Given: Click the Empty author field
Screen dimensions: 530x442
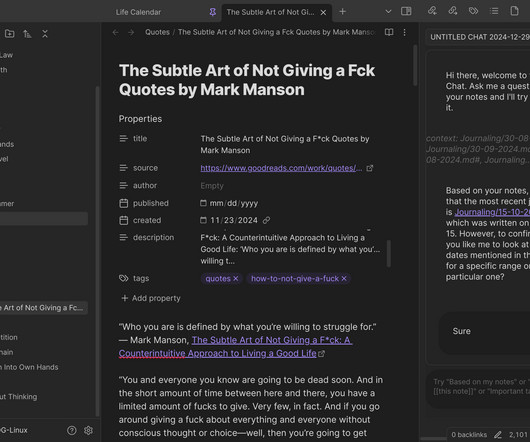Looking at the screenshot, I should [212, 186].
